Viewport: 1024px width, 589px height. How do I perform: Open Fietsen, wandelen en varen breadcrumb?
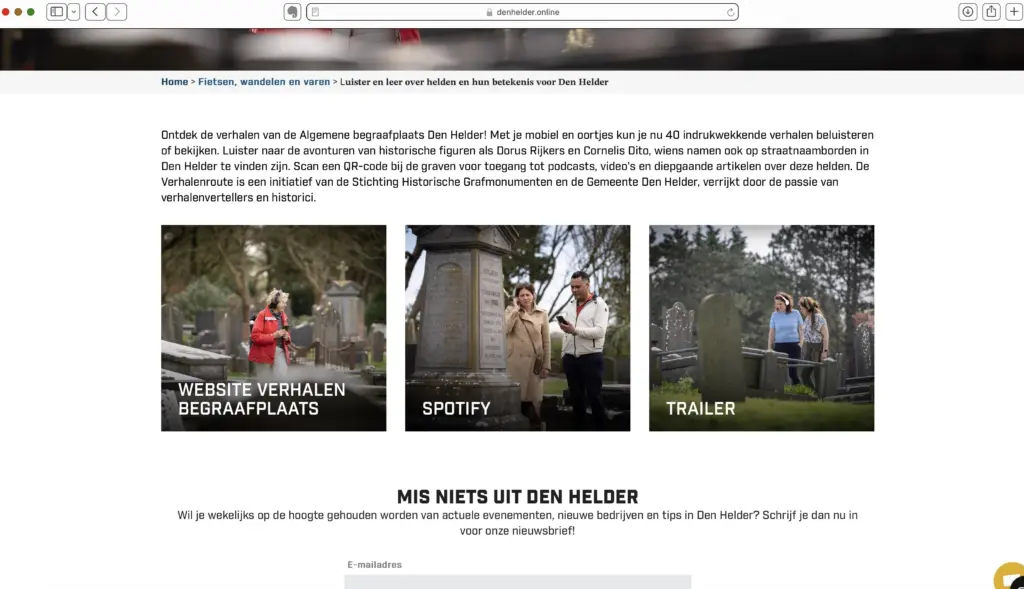[x=264, y=82]
